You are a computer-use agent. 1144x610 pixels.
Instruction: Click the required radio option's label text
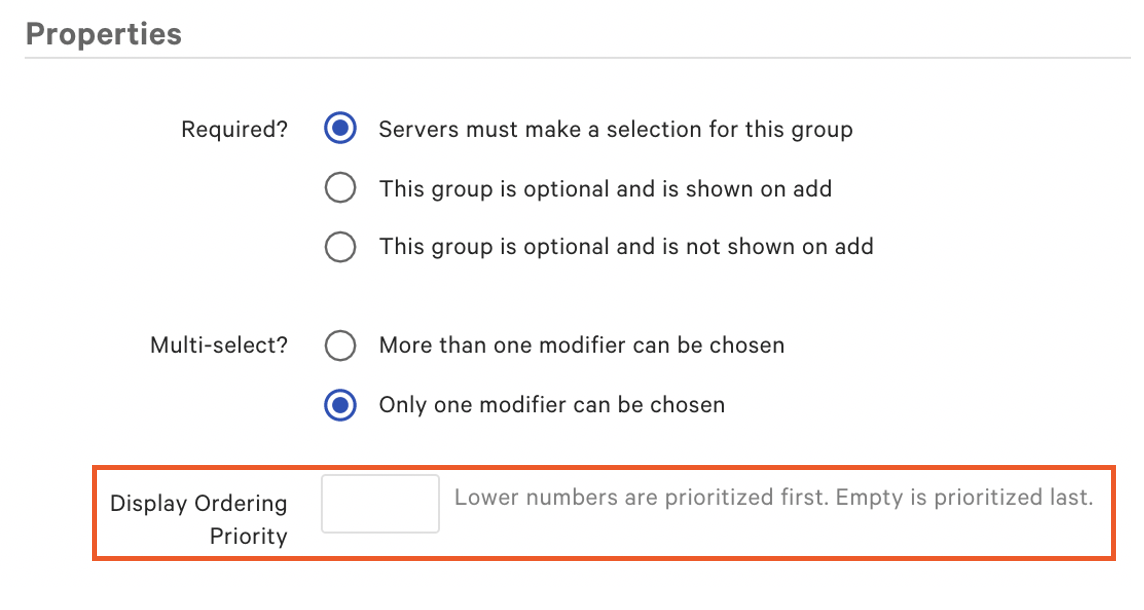click(x=615, y=129)
